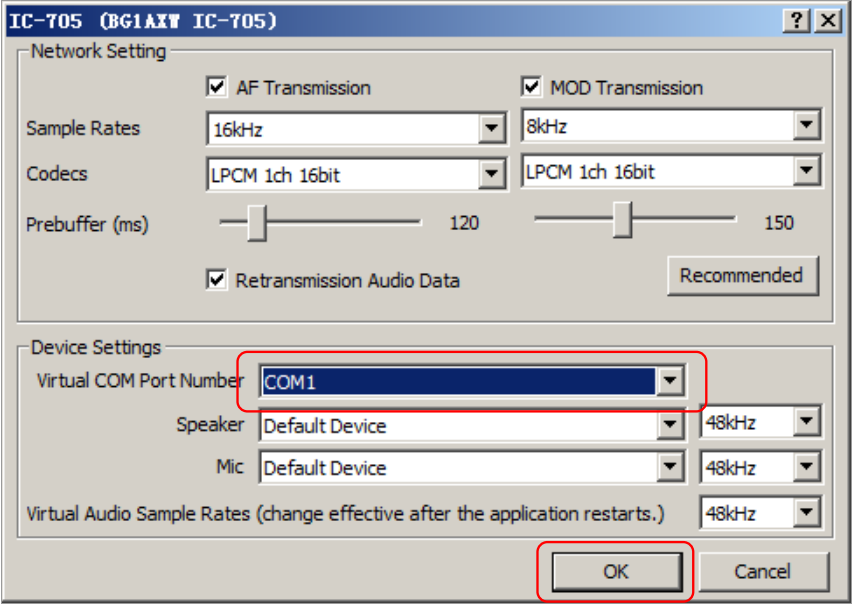Uncheck the MOD Transmission checkbox
853x604 pixels.
pos(531,87)
